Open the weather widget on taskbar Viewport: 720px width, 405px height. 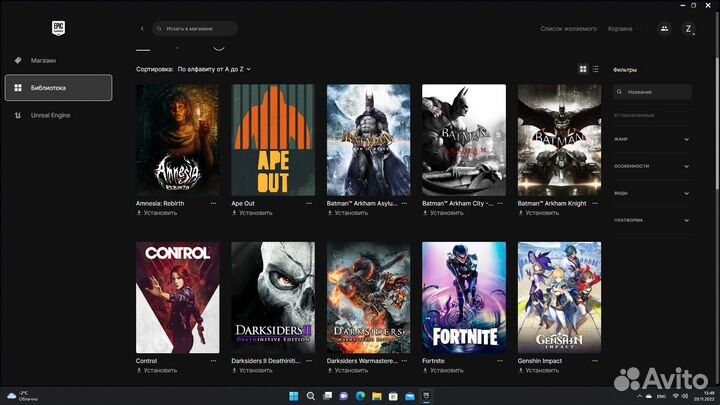click(x=23, y=396)
